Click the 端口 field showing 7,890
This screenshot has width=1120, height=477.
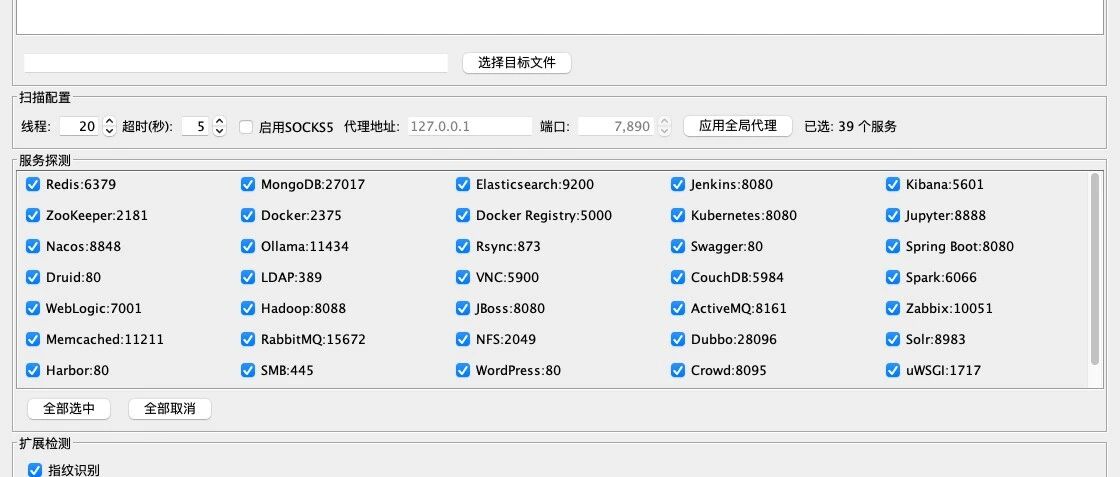point(616,126)
